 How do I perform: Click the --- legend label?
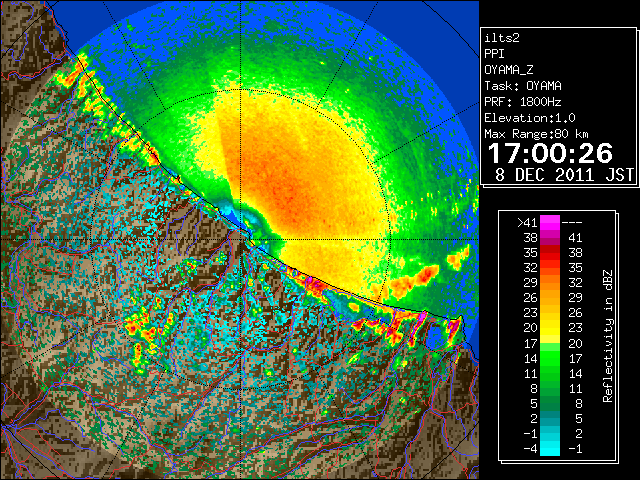pyautogui.click(x=572, y=223)
